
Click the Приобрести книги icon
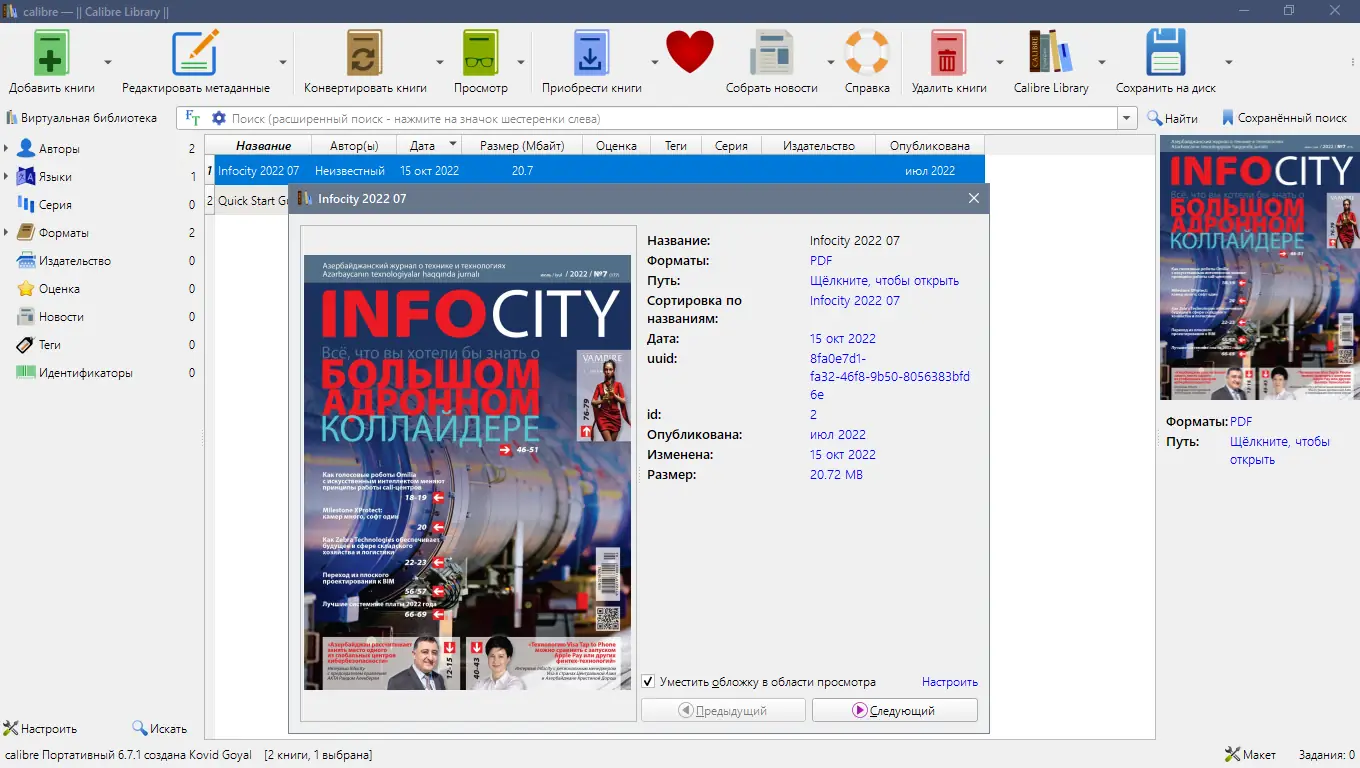coord(592,52)
